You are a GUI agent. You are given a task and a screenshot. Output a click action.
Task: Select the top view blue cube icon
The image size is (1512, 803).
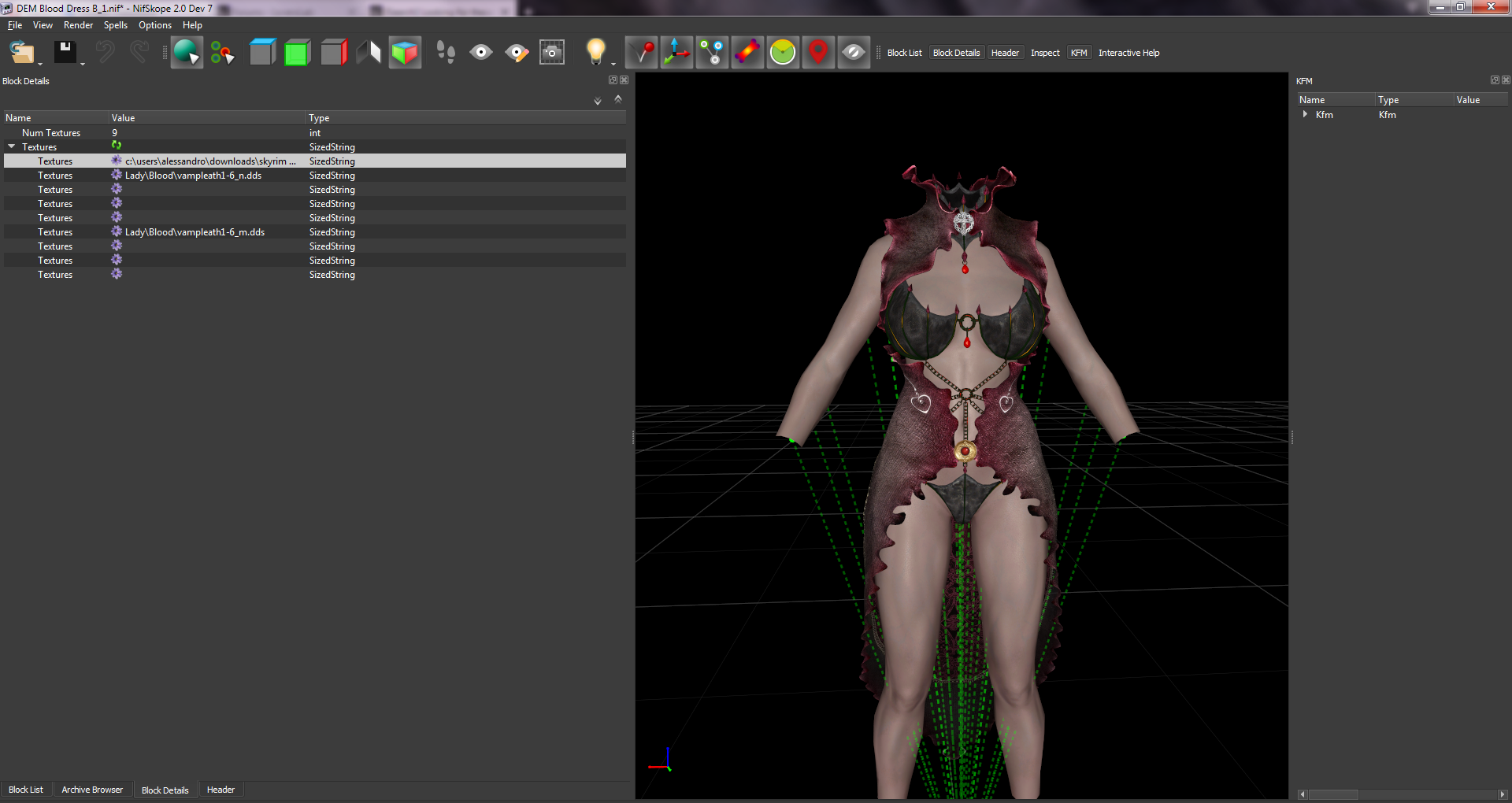point(262,53)
